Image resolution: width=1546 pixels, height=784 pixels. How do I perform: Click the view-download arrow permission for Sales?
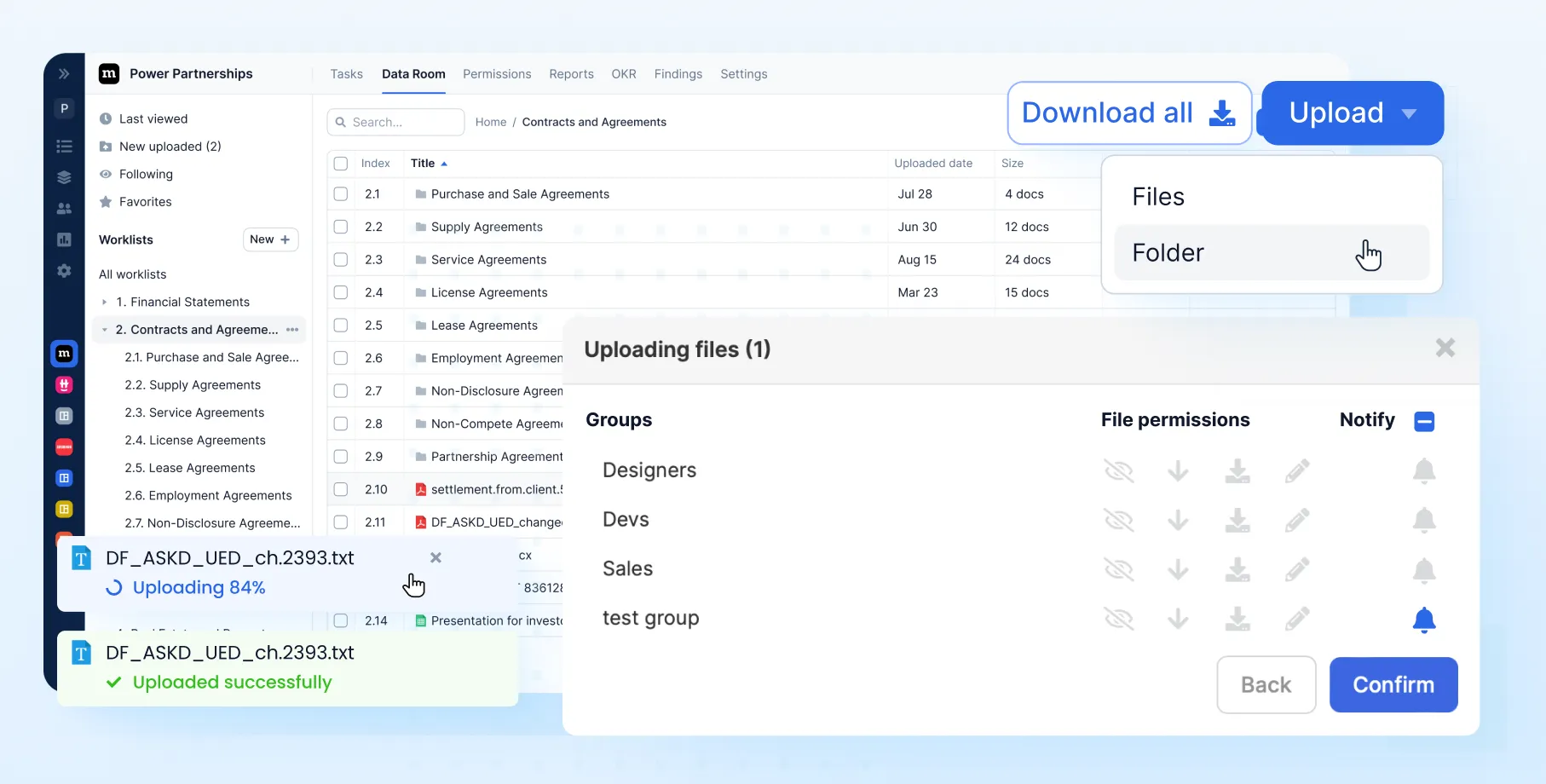pyautogui.click(x=1178, y=569)
